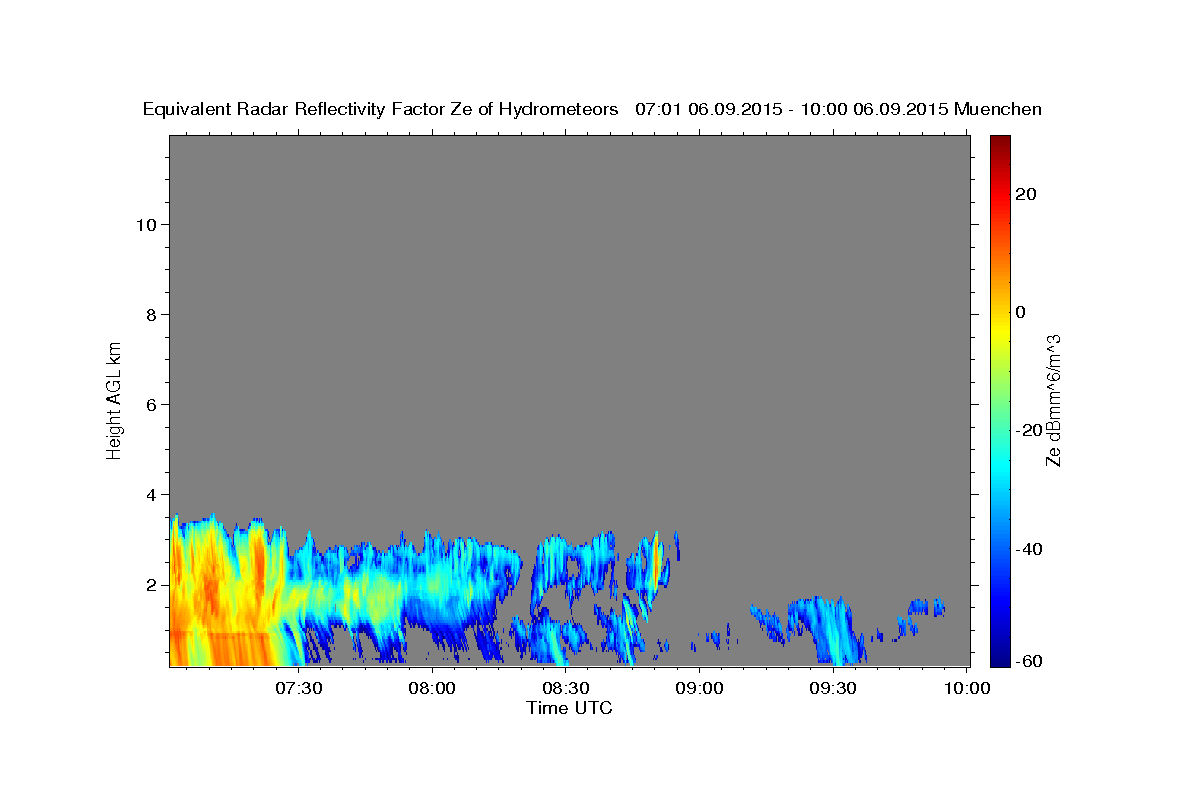
Task: Click the height tick label '4'
Action: pyautogui.click(x=152, y=494)
